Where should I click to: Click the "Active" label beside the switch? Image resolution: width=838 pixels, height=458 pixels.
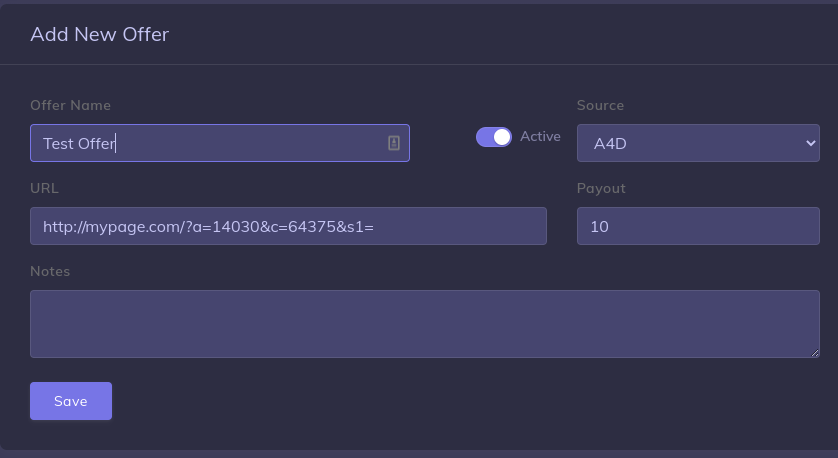click(x=540, y=136)
